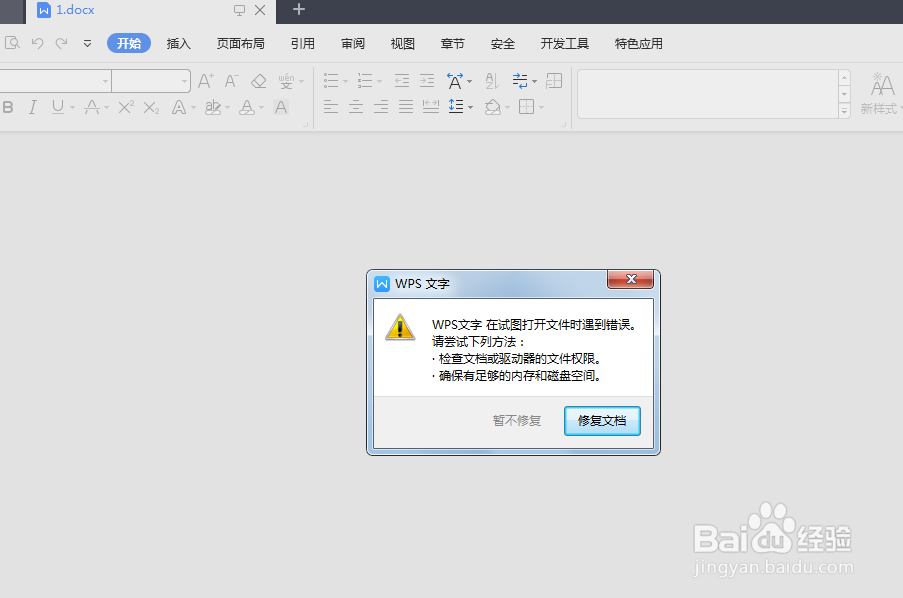Click the text effects A icon
This screenshot has height=598, width=903.
tap(179, 107)
